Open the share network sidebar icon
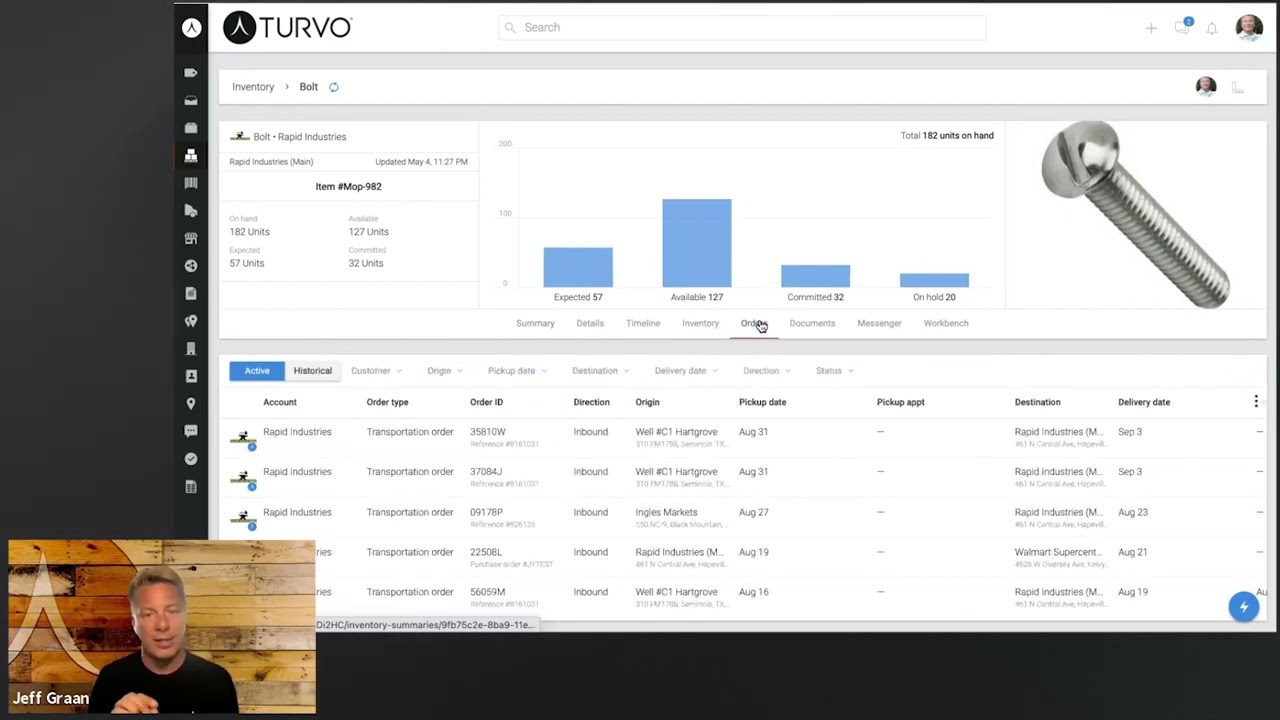This screenshot has height=720, width=1280. click(191, 266)
